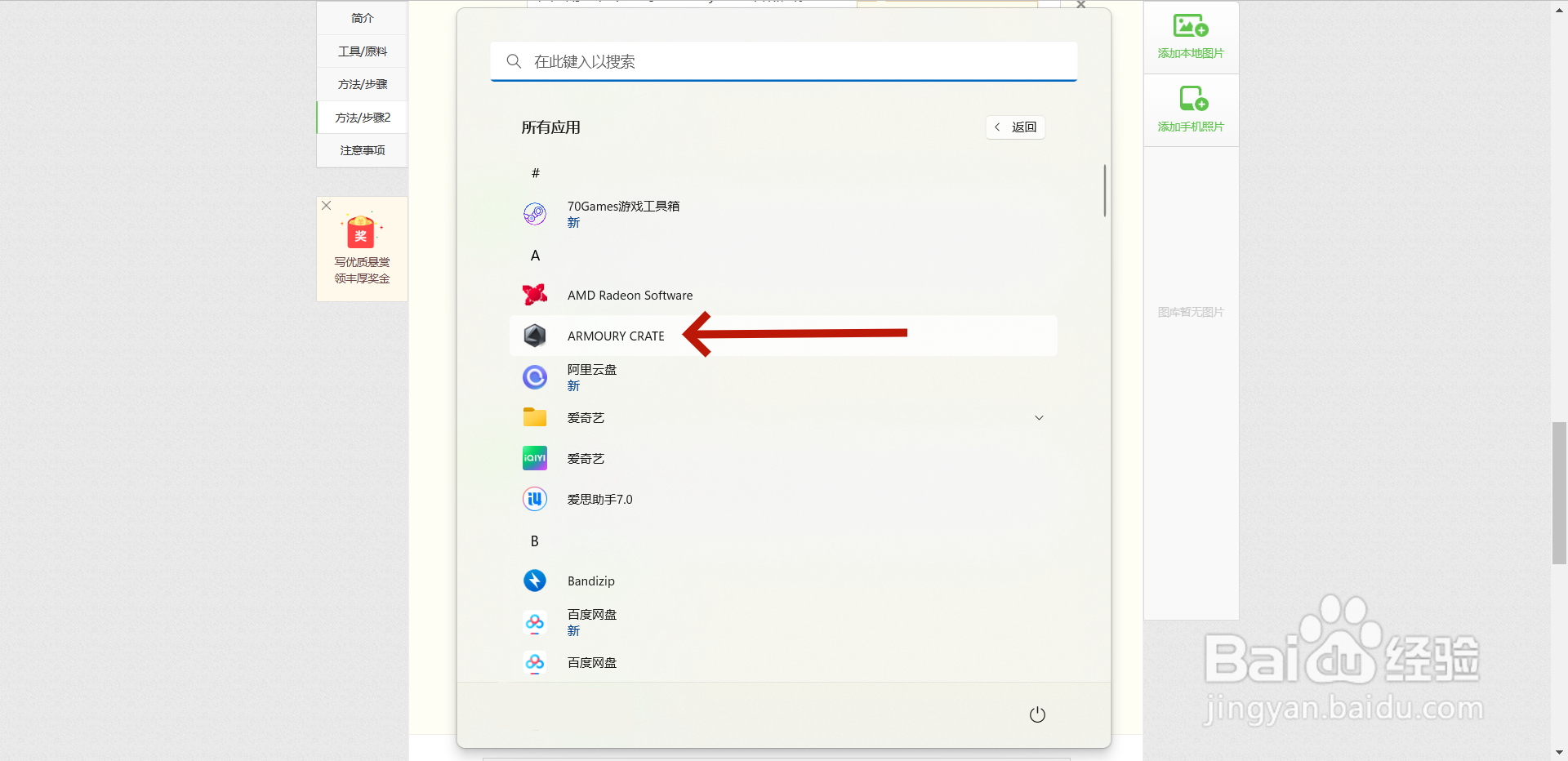Click the ARMOURY CRATE label text
Viewport: 1568px width, 761px height.
point(616,336)
